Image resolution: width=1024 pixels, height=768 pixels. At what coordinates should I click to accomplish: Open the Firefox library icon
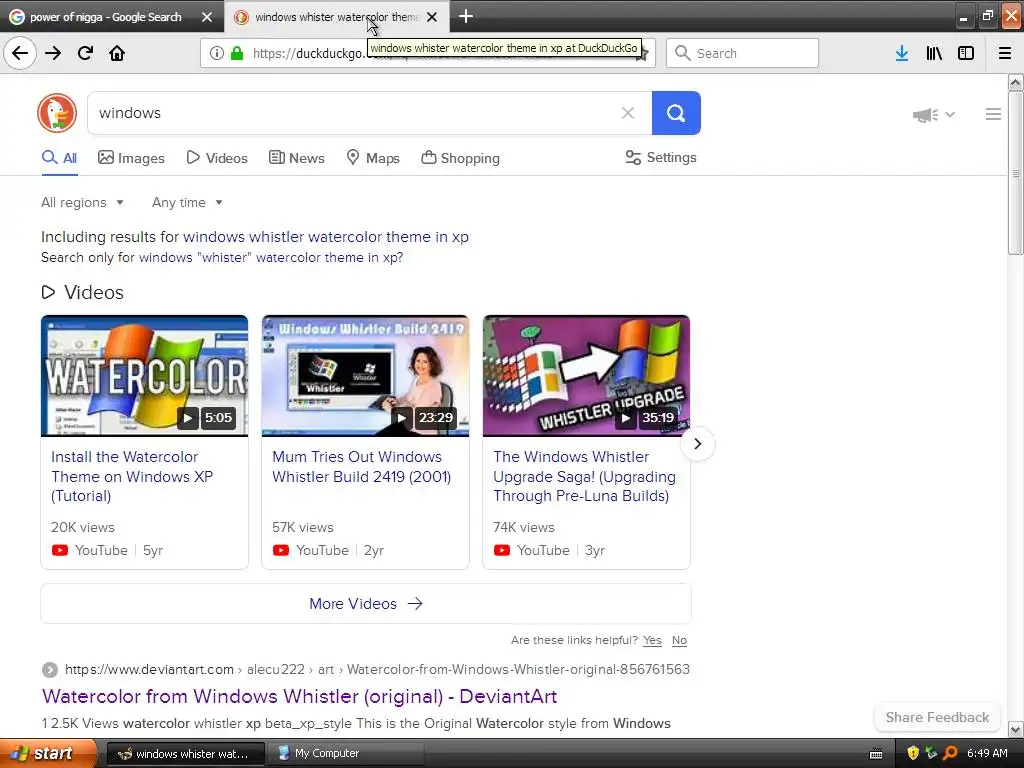934,53
